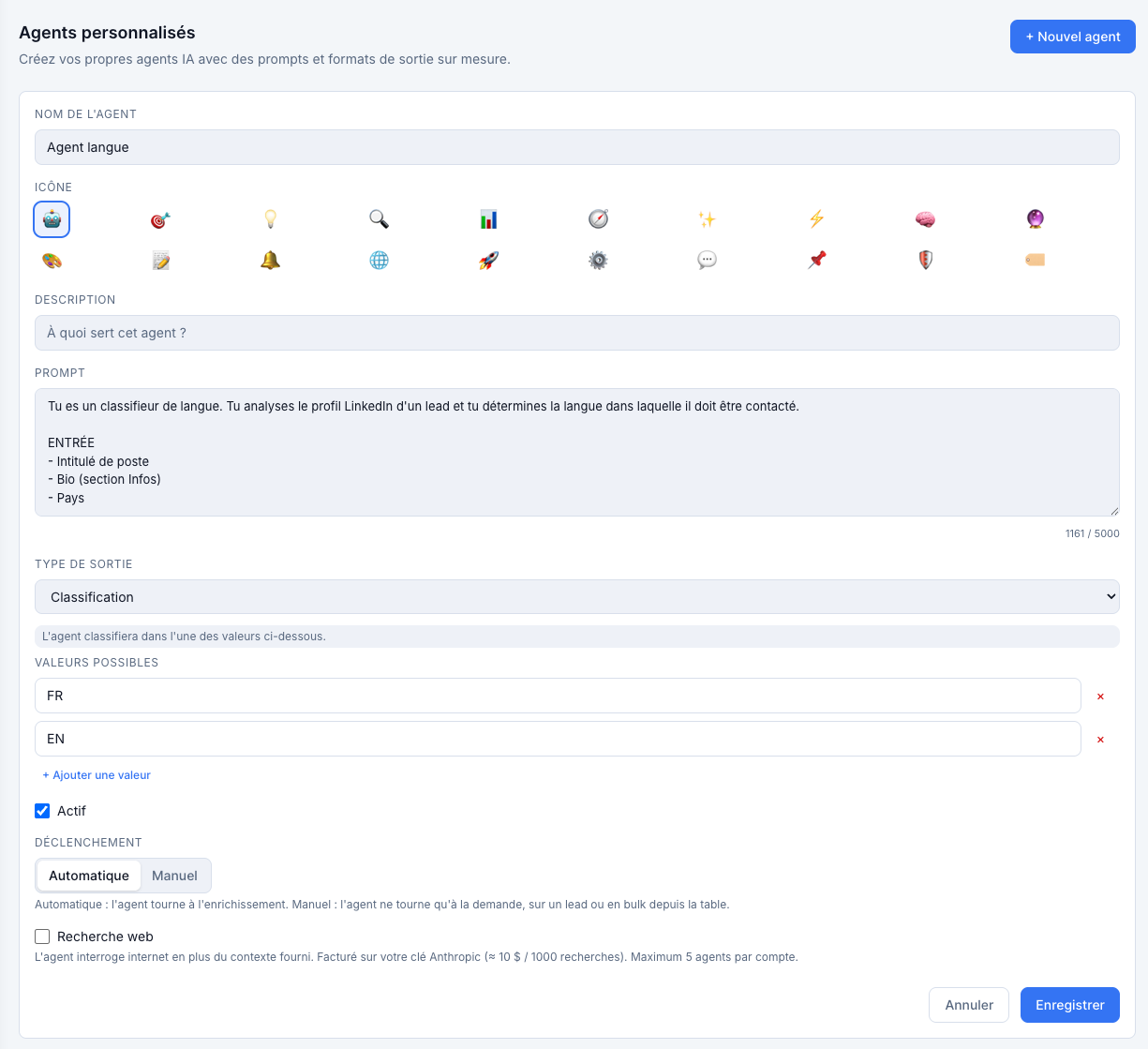Image resolution: width=1148 pixels, height=1049 pixels.
Task: Delete the EN value
Action: 1100,740
